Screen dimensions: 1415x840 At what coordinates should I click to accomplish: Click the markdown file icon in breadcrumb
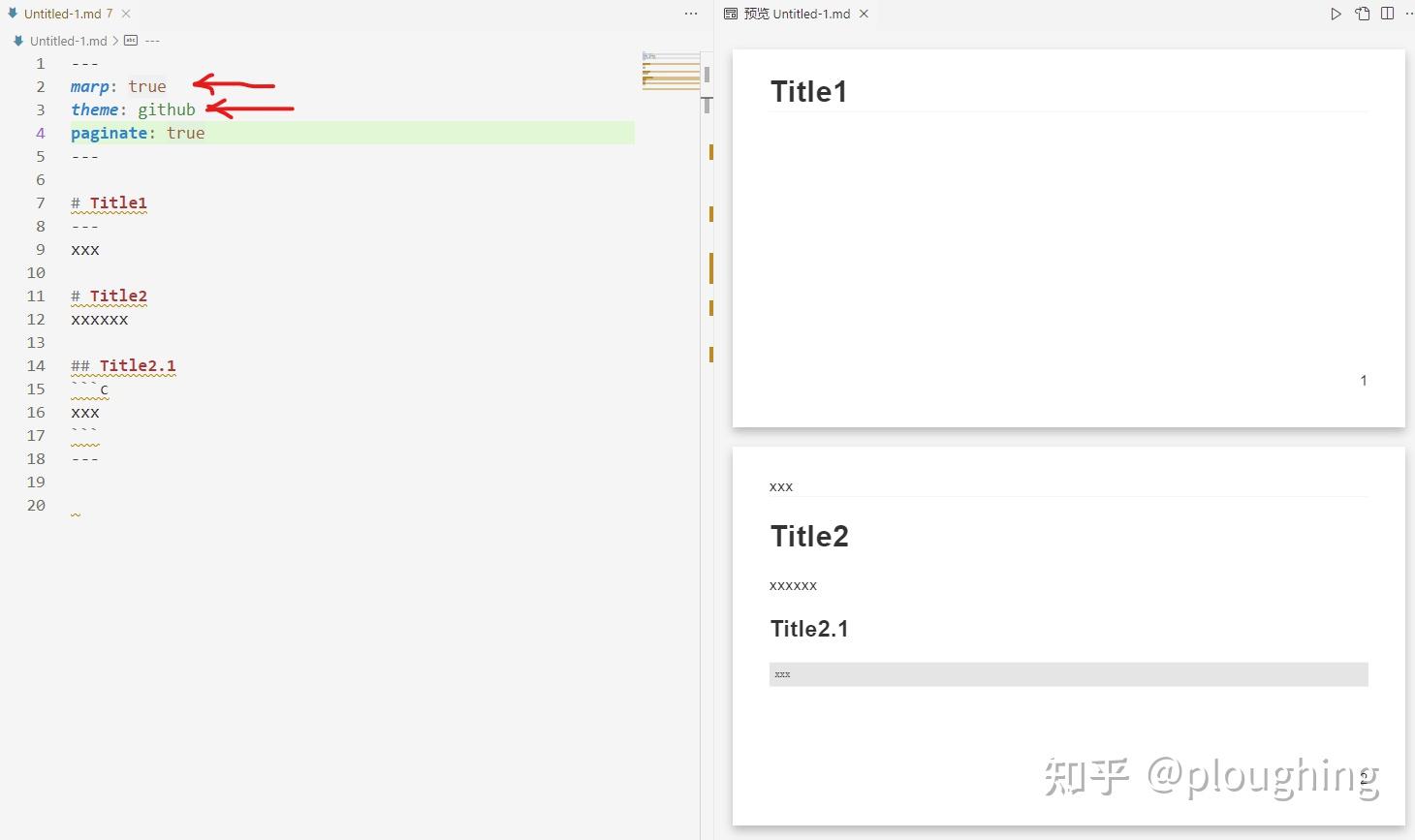coord(17,41)
